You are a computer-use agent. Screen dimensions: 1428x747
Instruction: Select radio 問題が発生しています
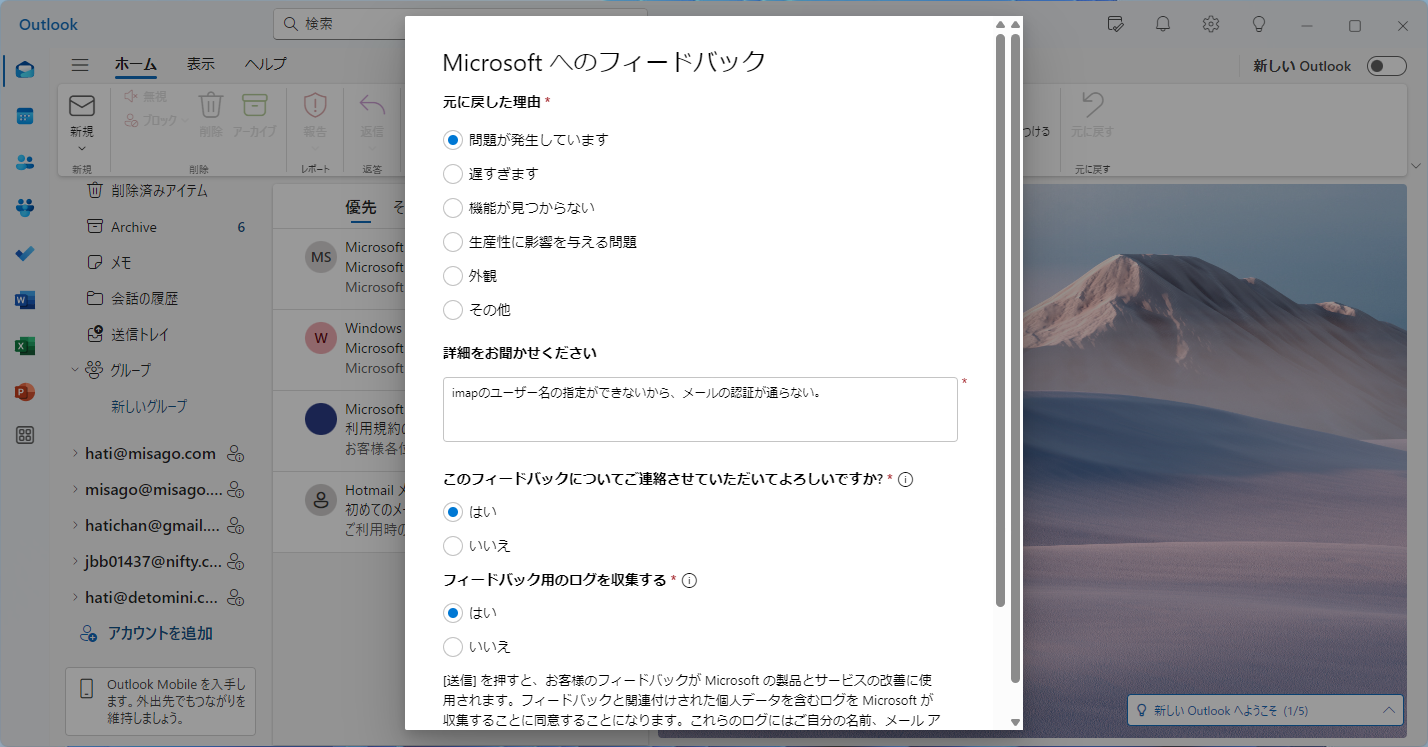pos(453,140)
